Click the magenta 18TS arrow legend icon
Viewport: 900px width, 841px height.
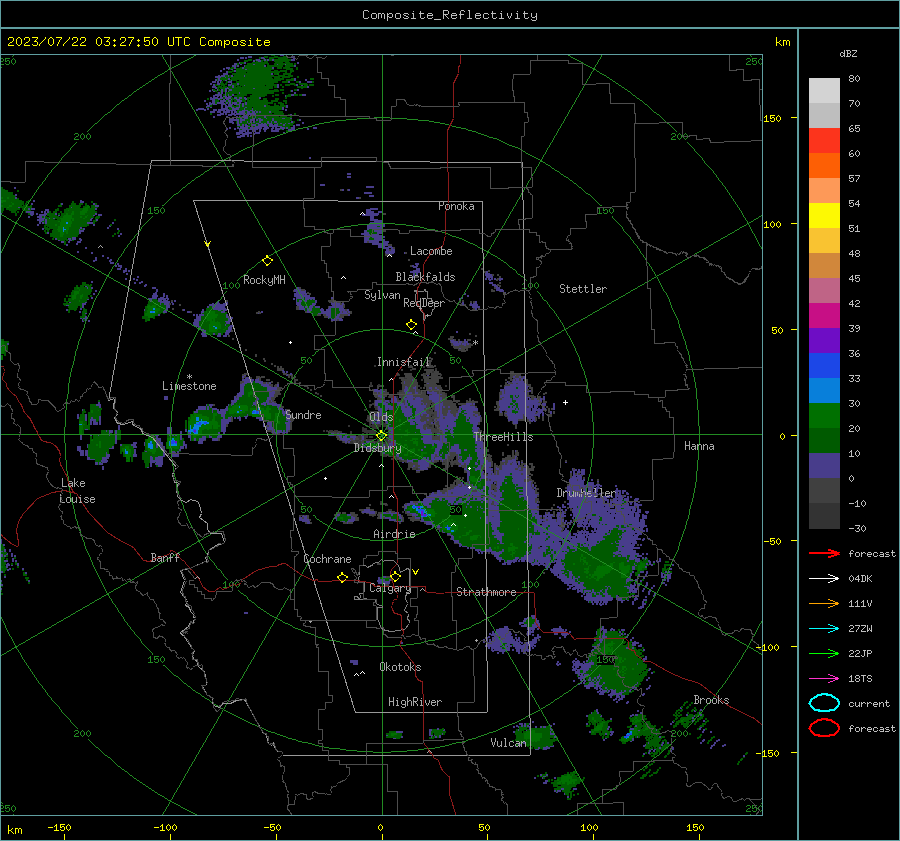[824, 679]
